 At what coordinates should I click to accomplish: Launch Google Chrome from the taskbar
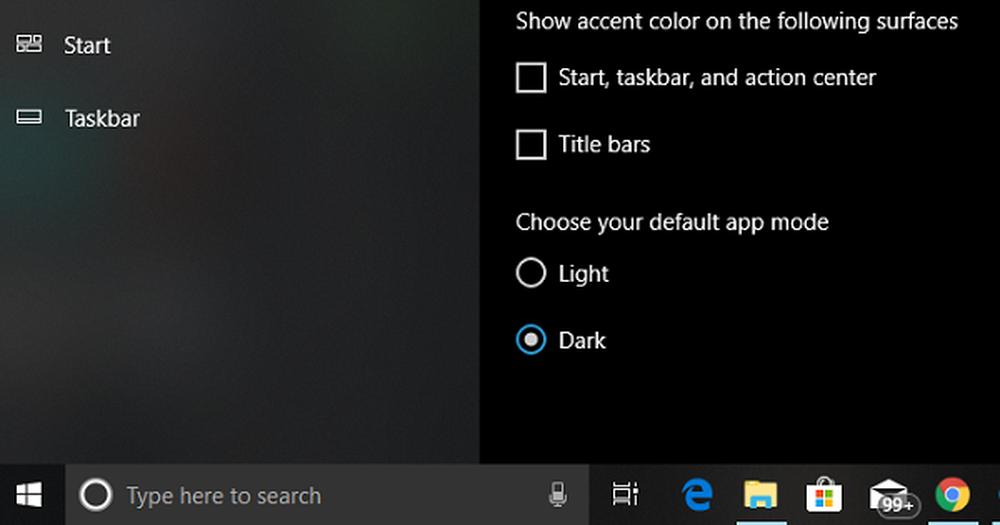[x=953, y=495]
